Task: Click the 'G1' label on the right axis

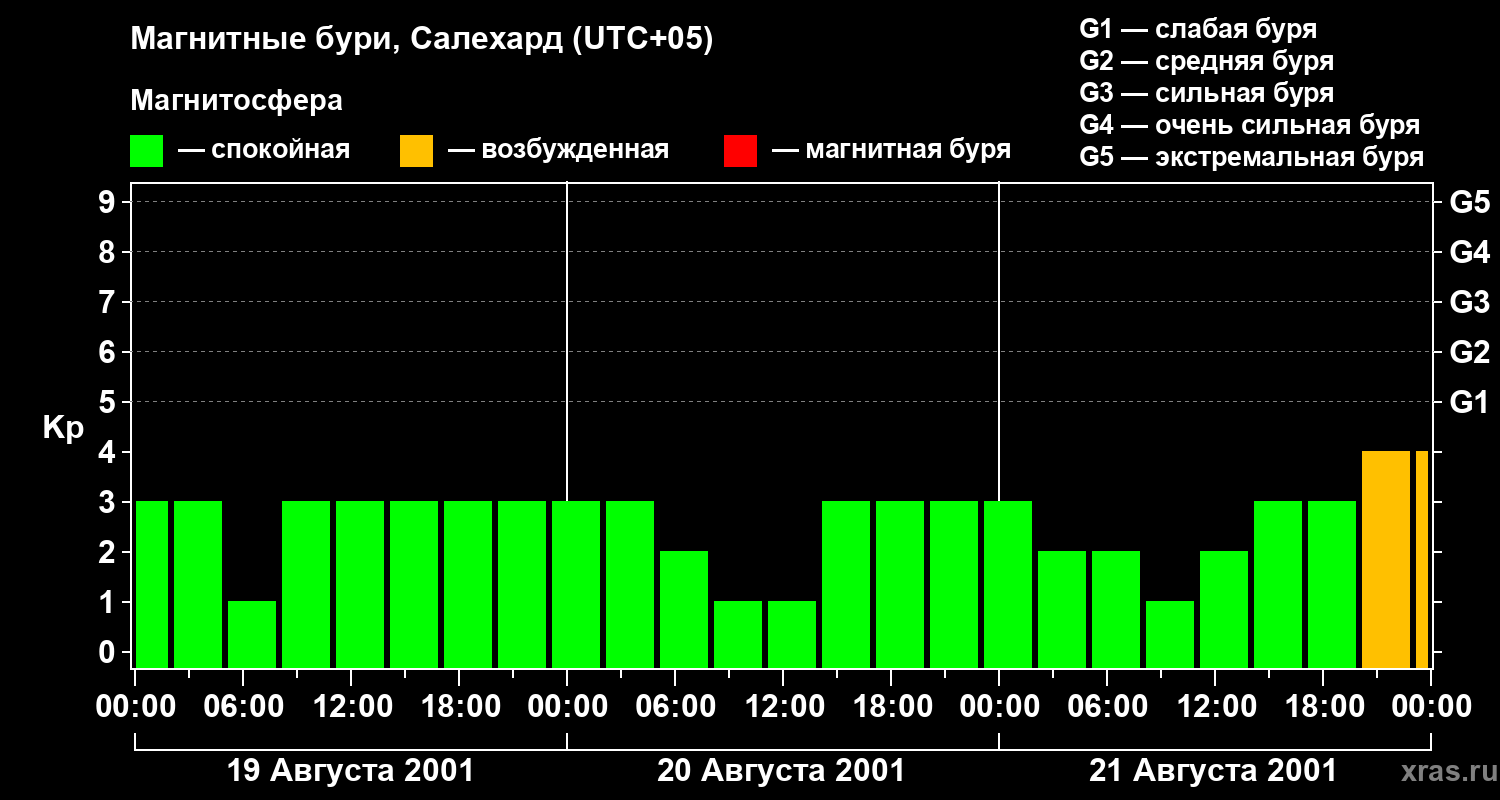Action: click(1469, 402)
